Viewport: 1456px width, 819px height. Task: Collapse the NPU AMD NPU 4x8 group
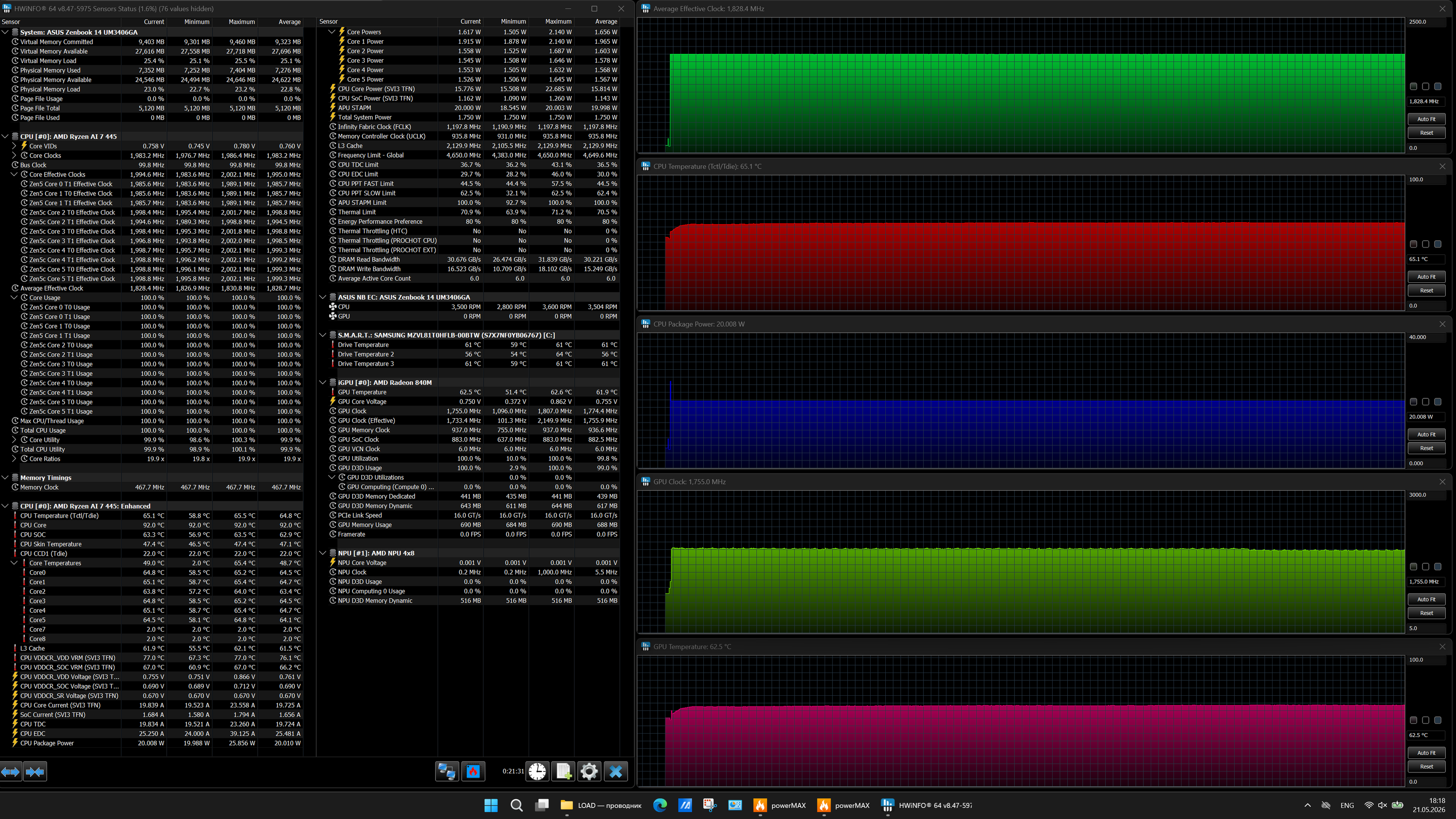pyautogui.click(x=323, y=553)
